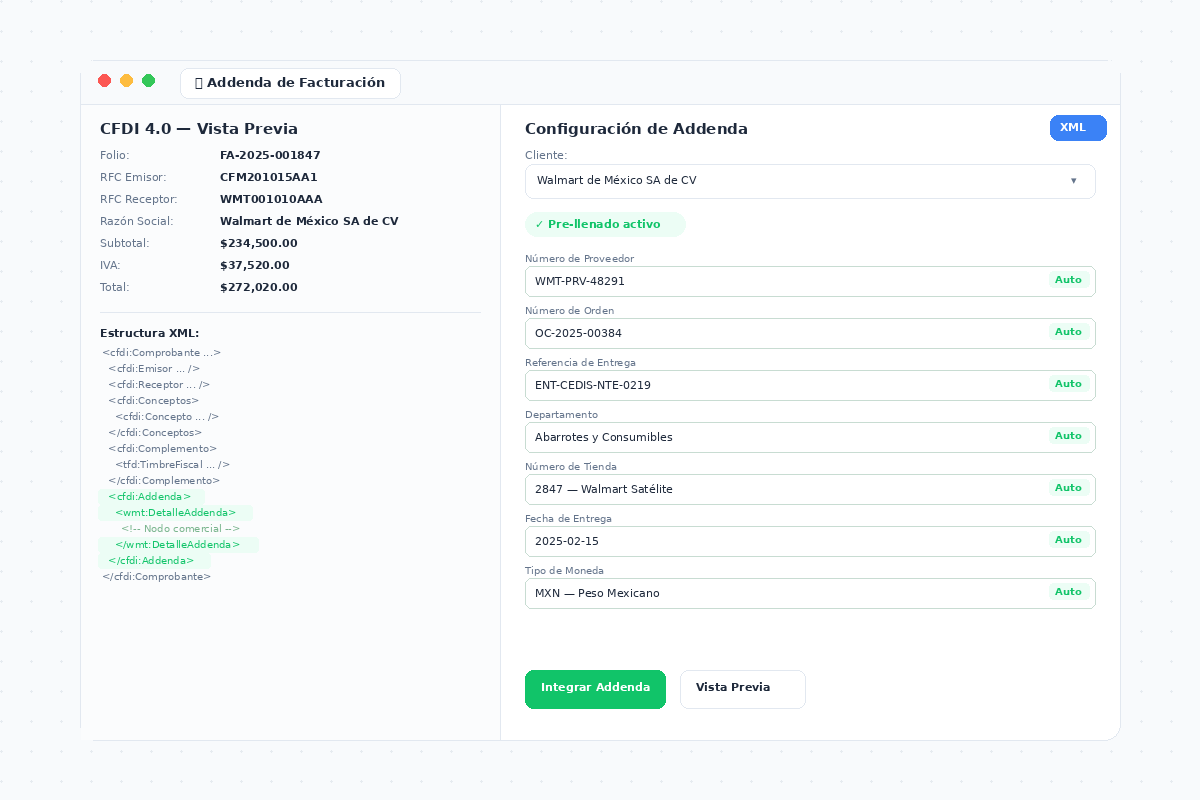Select Razón Social value Walmart de México

coord(309,221)
